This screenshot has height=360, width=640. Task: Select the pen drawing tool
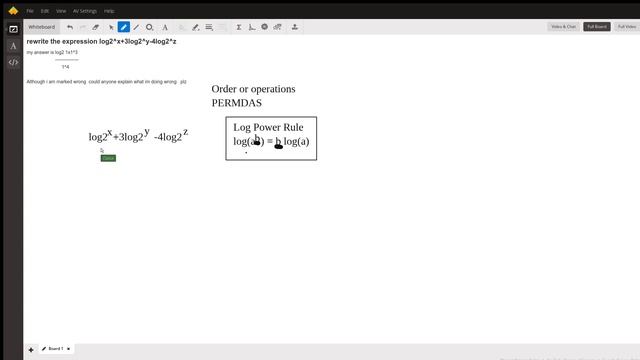pyautogui.click(x=124, y=27)
